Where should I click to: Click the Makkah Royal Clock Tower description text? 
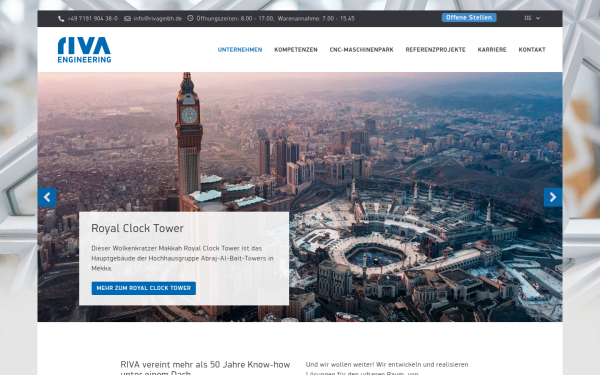click(x=183, y=258)
